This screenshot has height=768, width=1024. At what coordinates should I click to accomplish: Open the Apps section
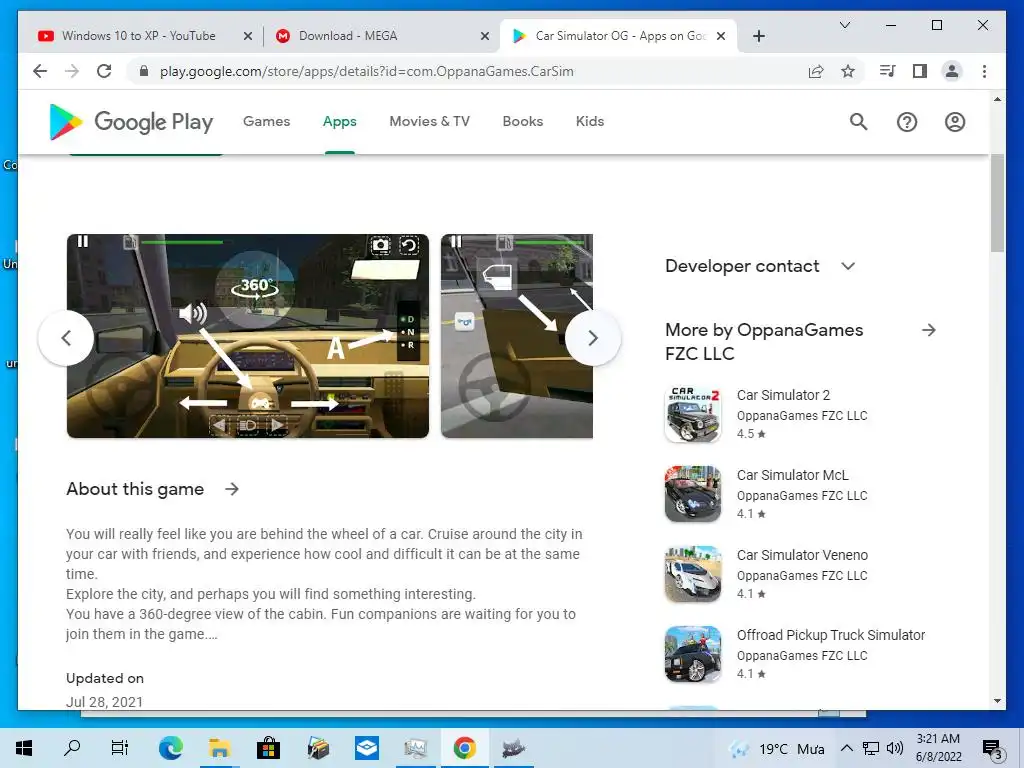click(x=340, y=121)
